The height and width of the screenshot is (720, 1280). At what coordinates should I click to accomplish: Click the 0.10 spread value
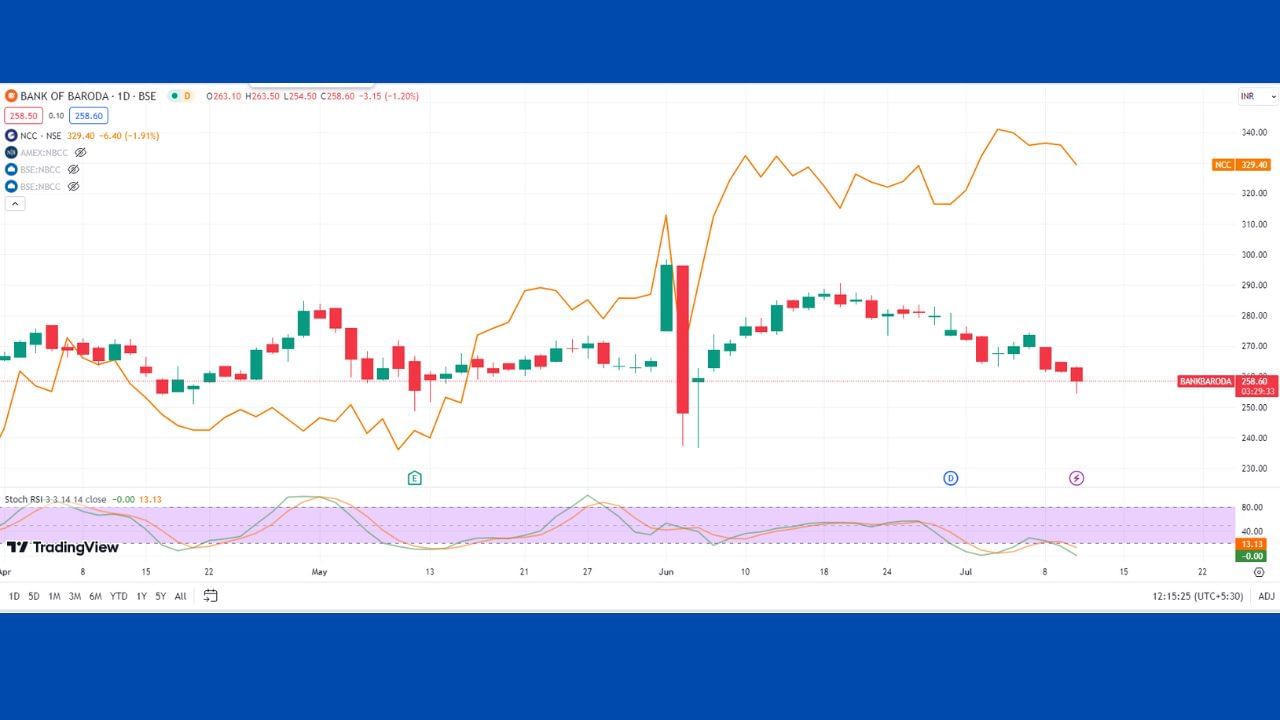coord(56,116)
